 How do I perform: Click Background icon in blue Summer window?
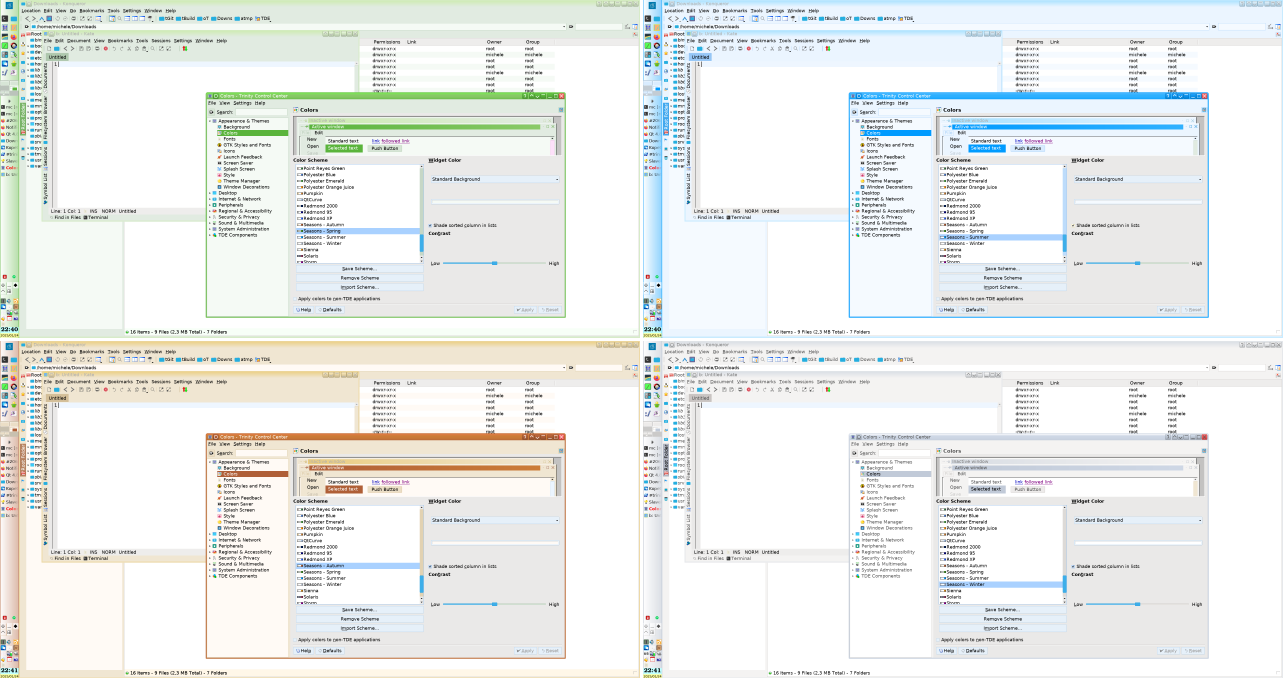pyautogui.click(x=862, y=127)
